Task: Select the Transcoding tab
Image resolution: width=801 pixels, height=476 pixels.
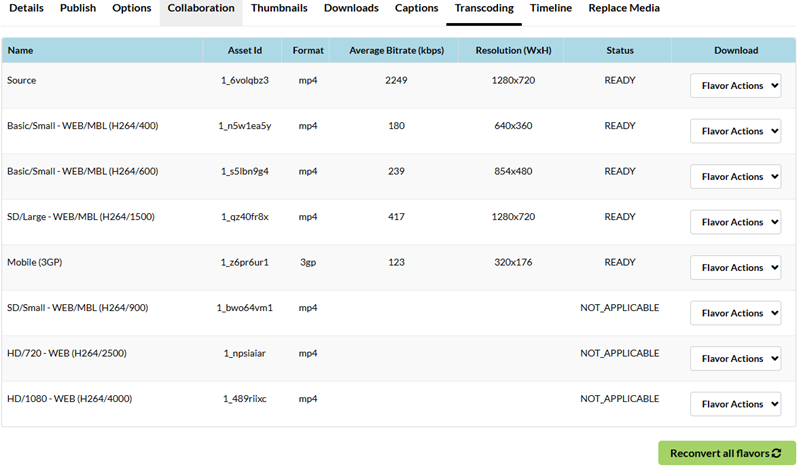Action: (484, 8)
